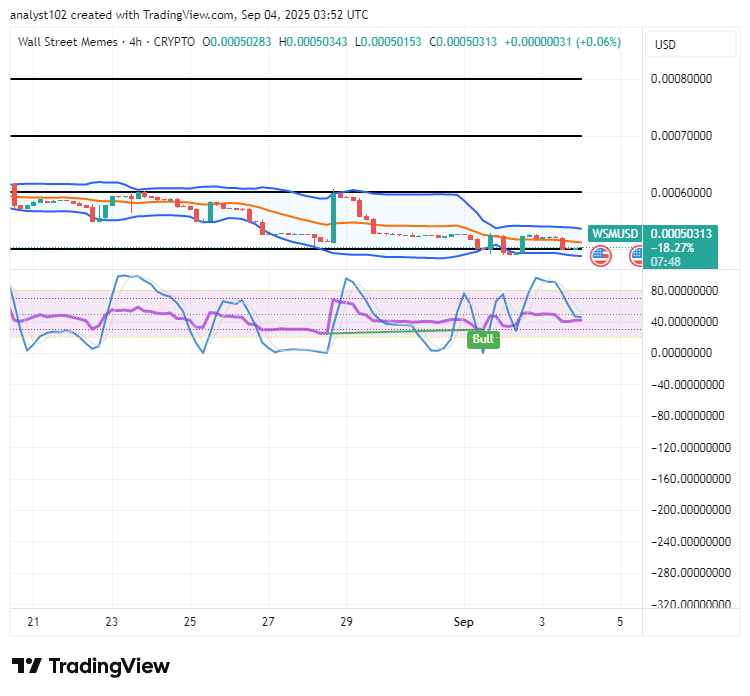
Task: Click the top black horizontal line near 0.0008
Action: click(296, 78)
